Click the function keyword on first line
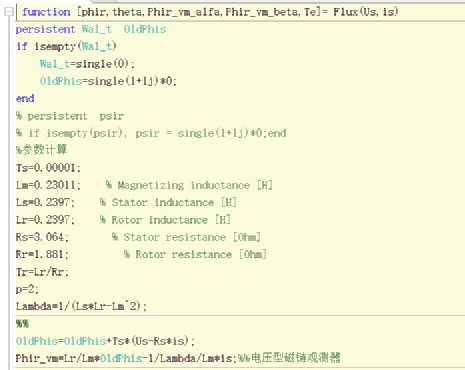The image size is (465, 370). click(46, 12)
